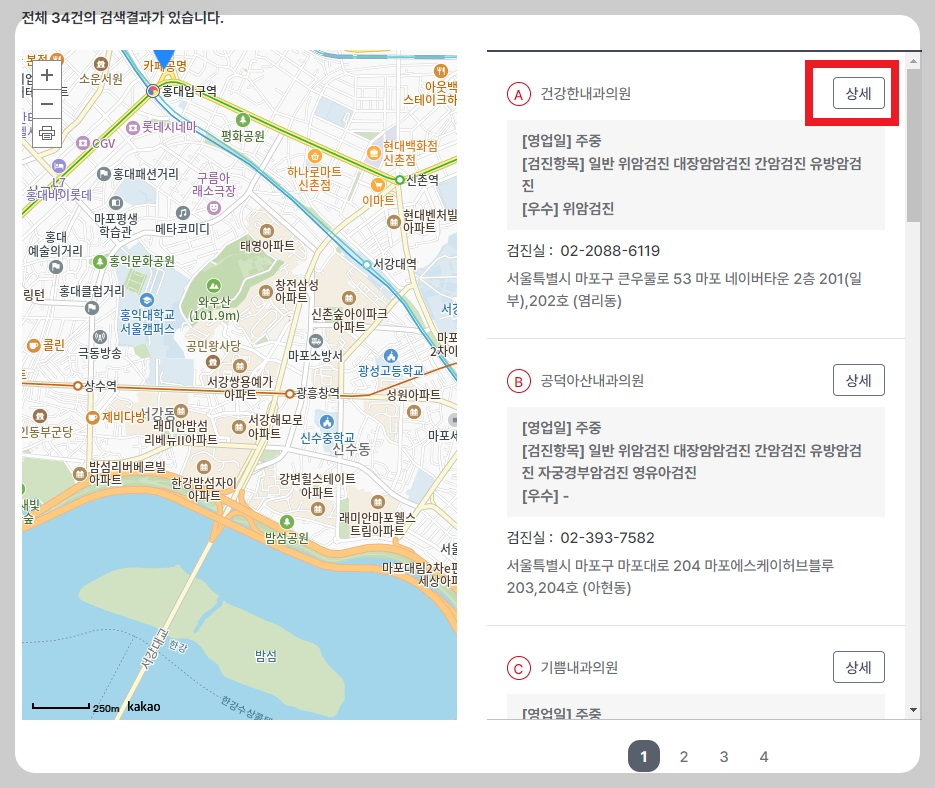Print the map view
Screen dimensions: 935x788
pyautogui.click(x=46, y=134)
